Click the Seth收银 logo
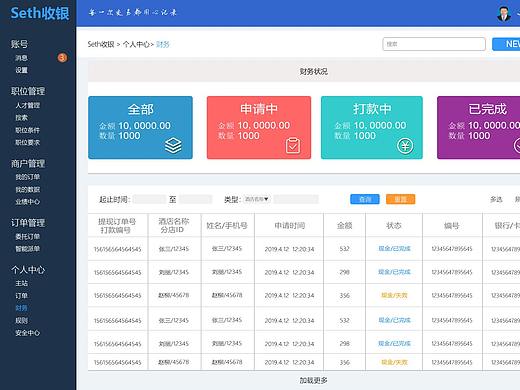This screenshot has width=520, height=390. pyautogui.click(x=40, y=13)
